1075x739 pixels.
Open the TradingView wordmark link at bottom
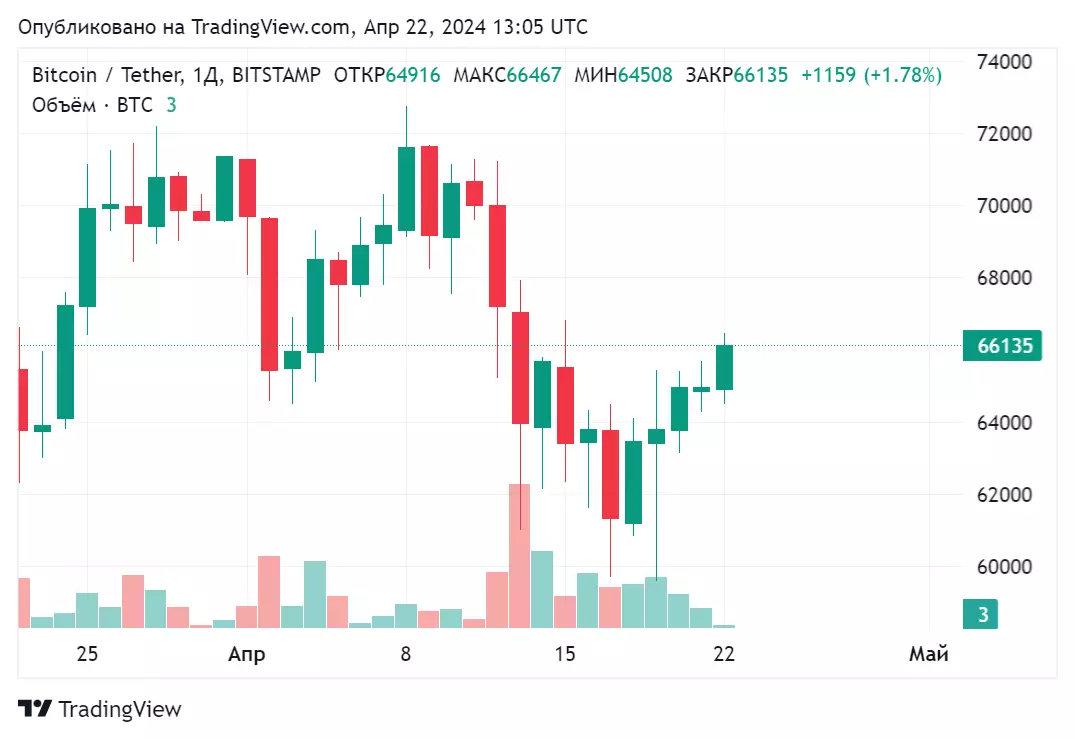point(120,709)
